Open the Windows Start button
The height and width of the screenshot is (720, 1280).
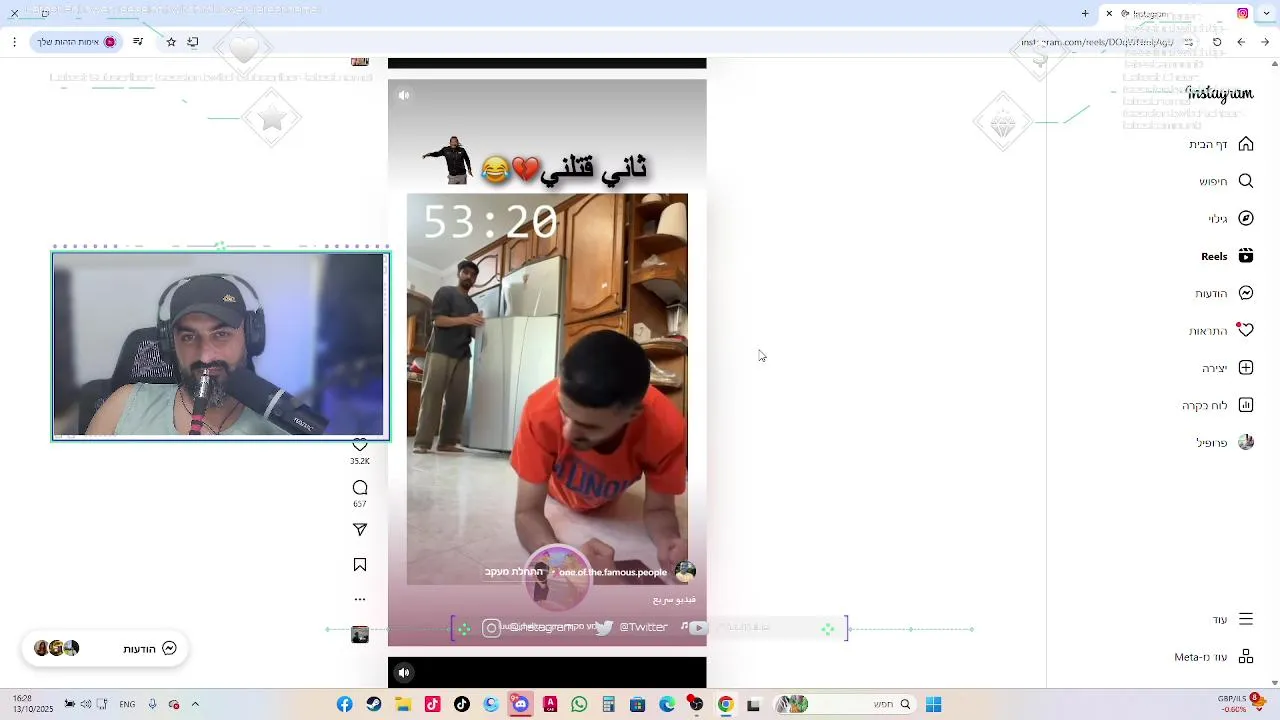pyautogui.click(x=933, y=705)
